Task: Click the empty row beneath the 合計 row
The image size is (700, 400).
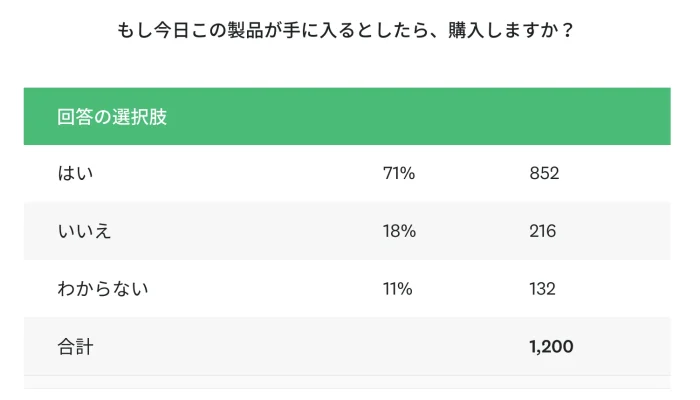Action: 347,382
